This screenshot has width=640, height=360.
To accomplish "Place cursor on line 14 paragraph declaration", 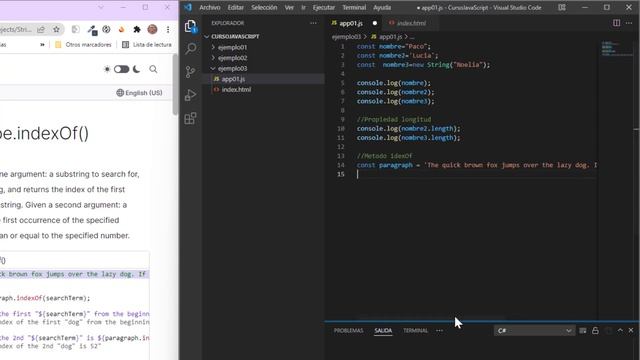I will (476, 165).
